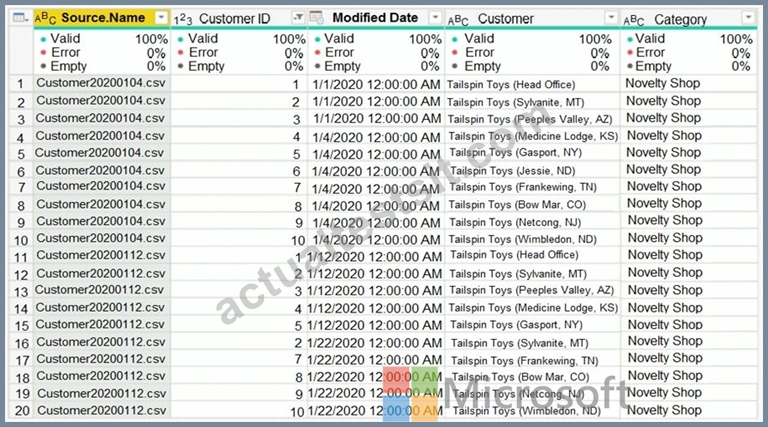Open the Customer column filter dropdown
The height and width of the screenshot is (427, 768).
(x=611, y=18)
